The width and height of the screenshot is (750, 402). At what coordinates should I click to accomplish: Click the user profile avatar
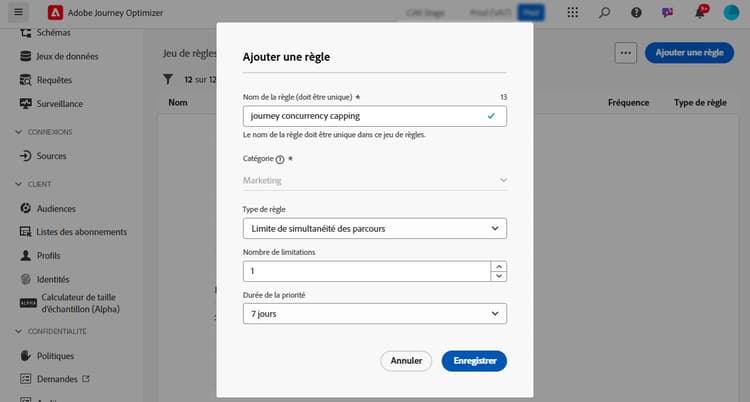(x=731, y=12)
